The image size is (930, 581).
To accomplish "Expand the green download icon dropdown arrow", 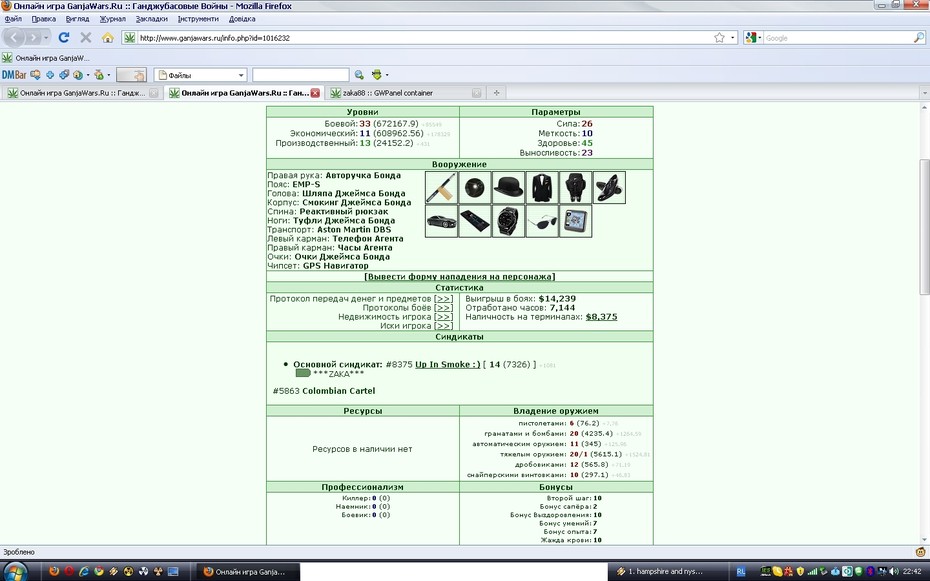I will 387,75.
